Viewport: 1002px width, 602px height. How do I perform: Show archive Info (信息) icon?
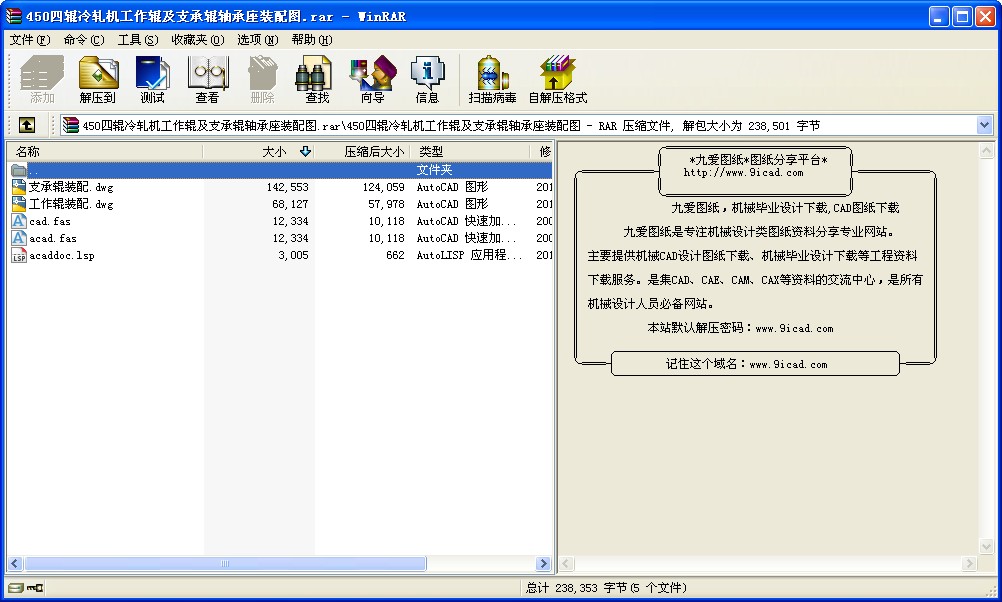click(x=427, y=80)
